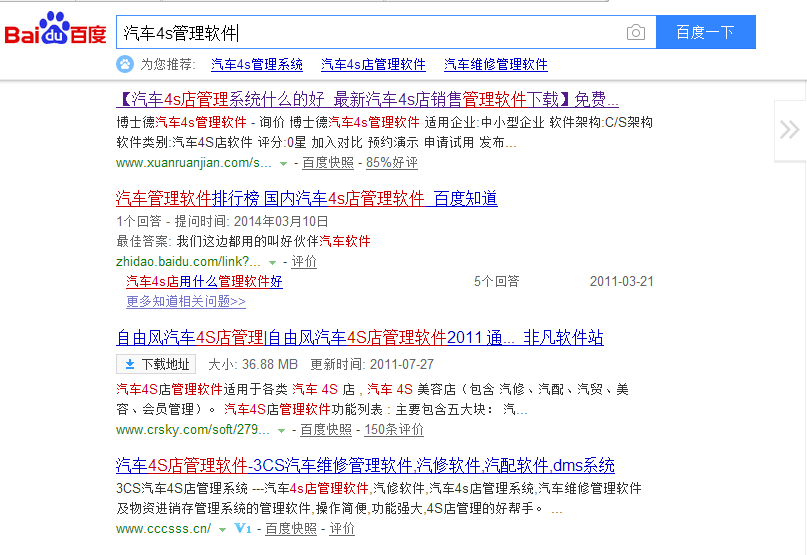Open result 汽车管理软件排行榜 百度知道

pos(307,198)
